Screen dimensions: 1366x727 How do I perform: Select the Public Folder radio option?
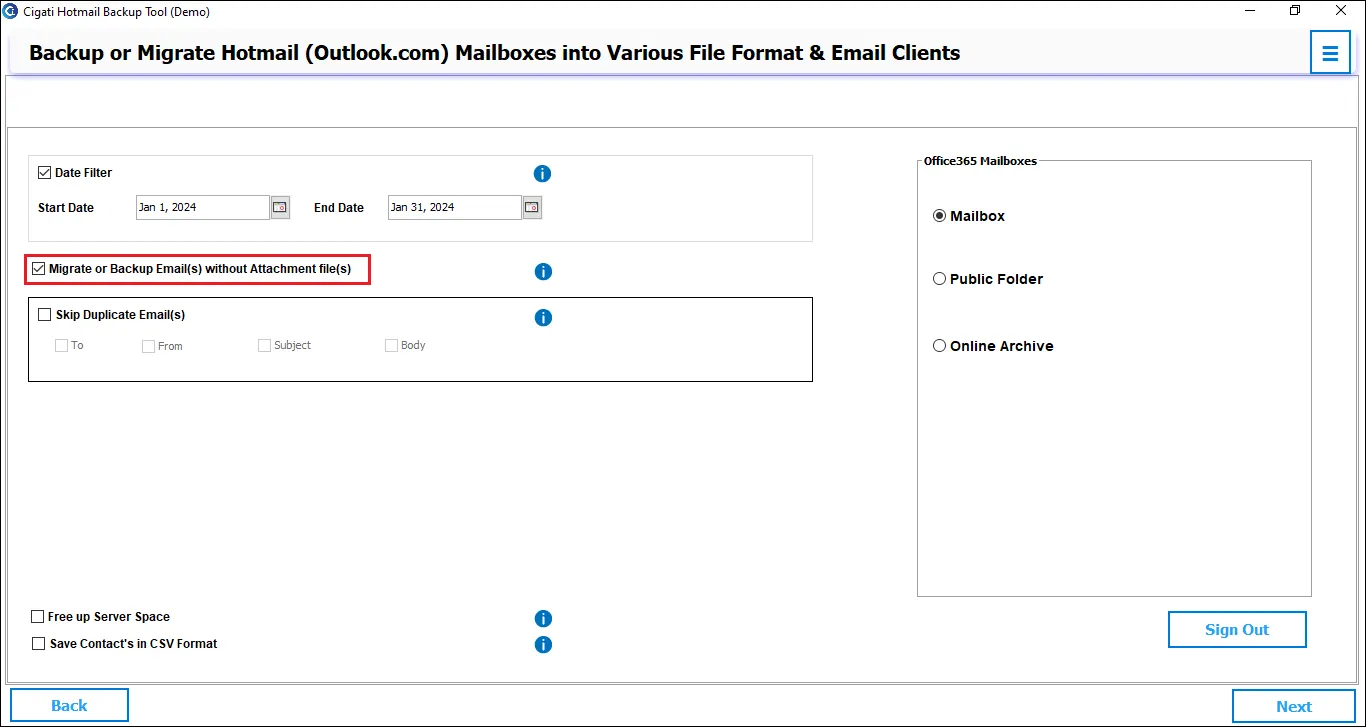point(939,279)
